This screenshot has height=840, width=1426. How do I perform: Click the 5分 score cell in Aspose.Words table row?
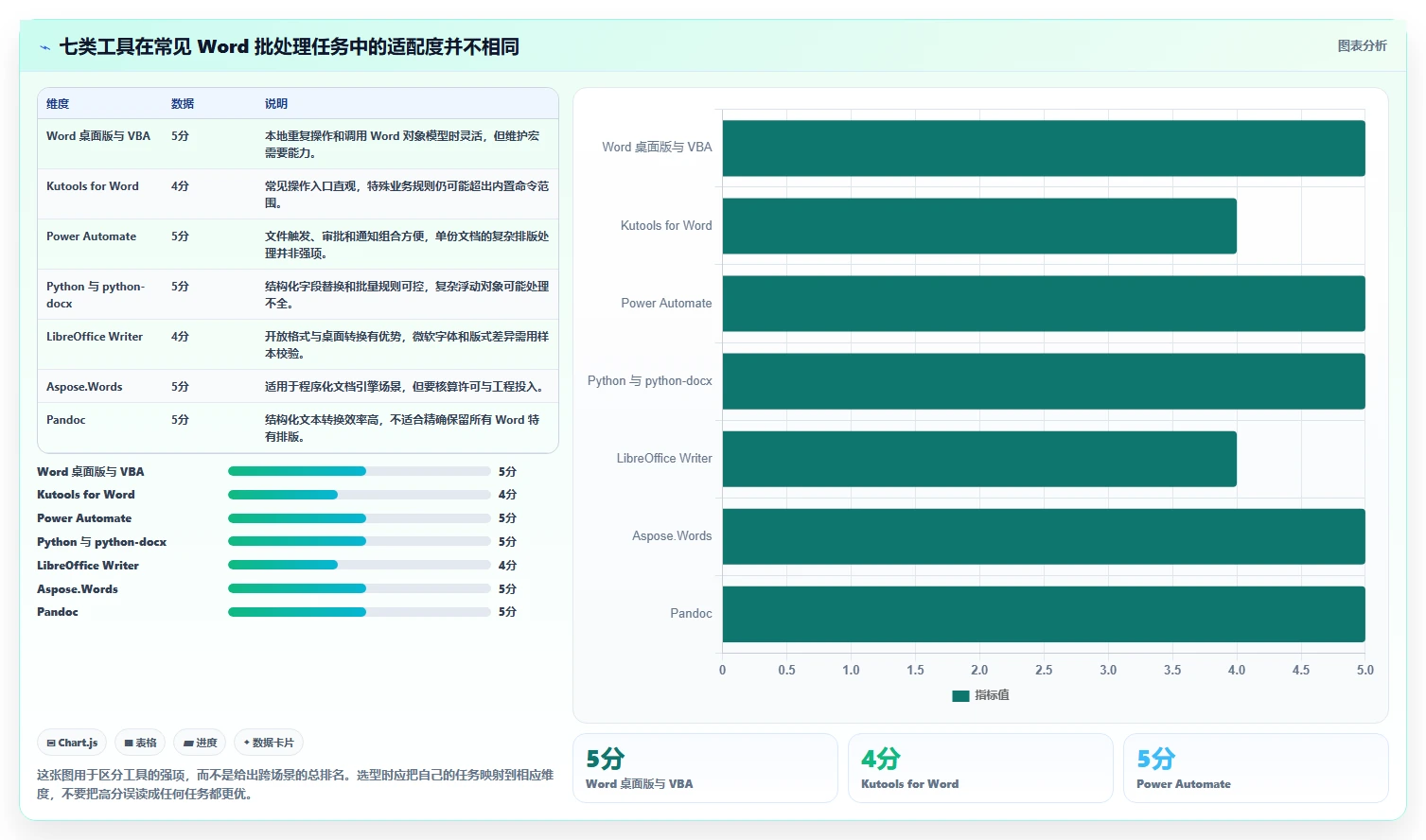(180, 387)
